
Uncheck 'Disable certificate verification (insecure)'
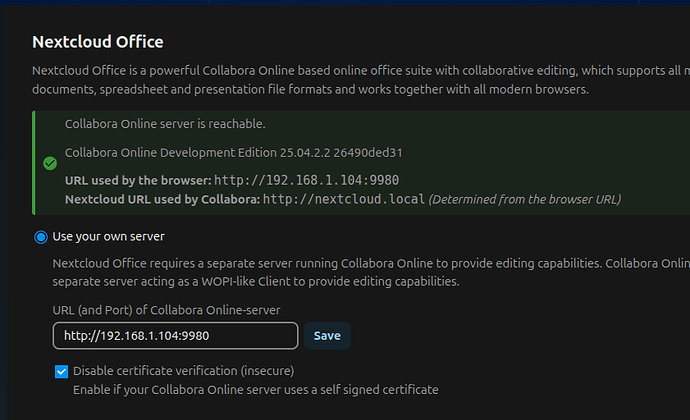click(x=62, y=372)
